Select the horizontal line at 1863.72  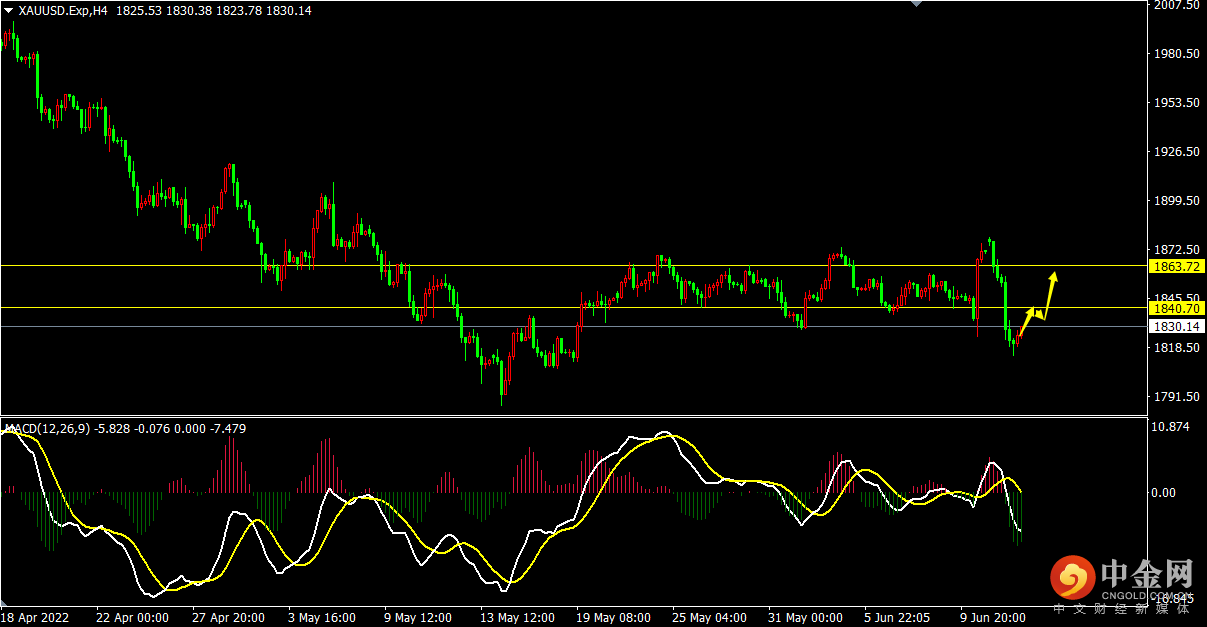(572, 265)
